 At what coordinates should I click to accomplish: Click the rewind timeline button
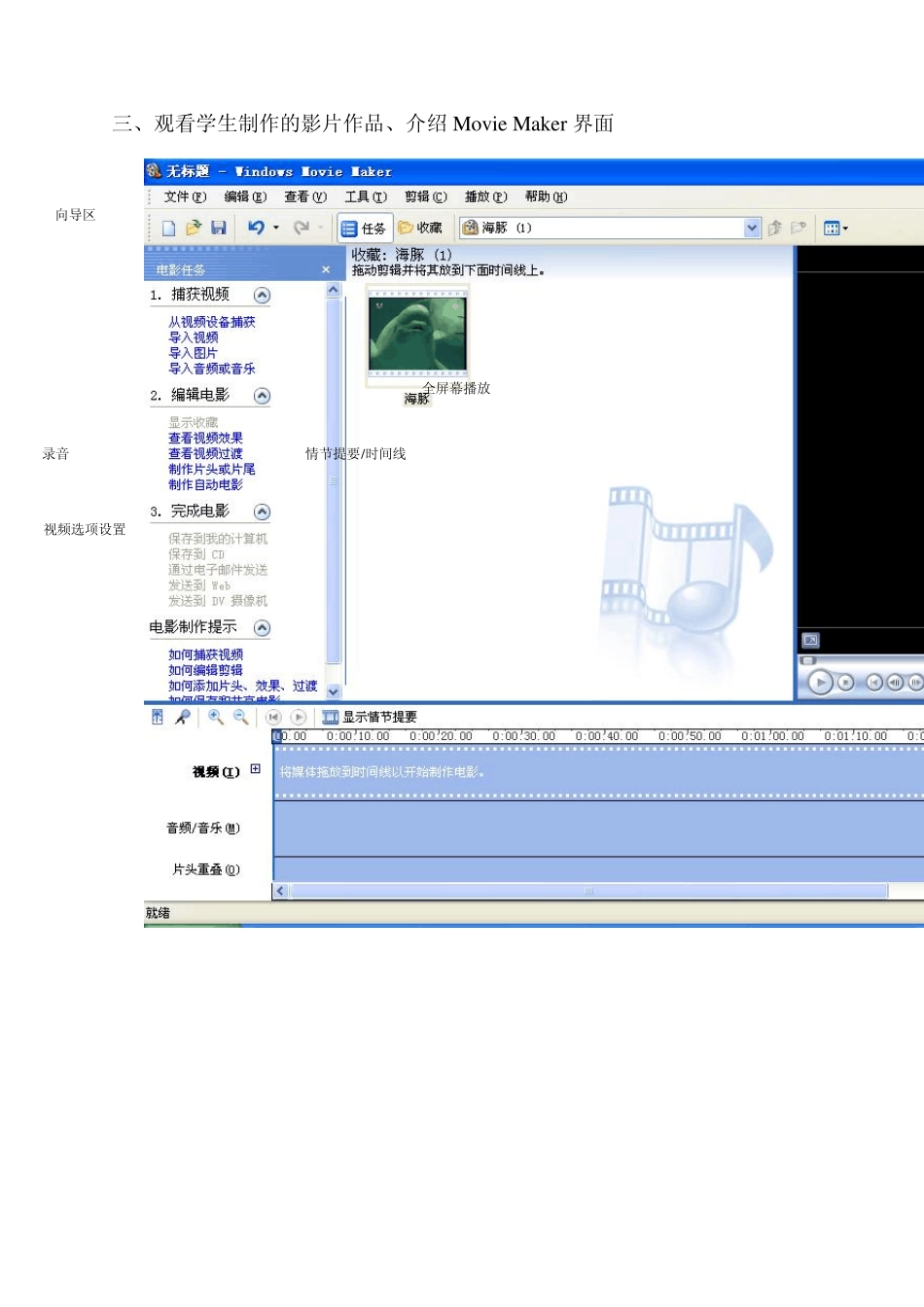(273, 718)
